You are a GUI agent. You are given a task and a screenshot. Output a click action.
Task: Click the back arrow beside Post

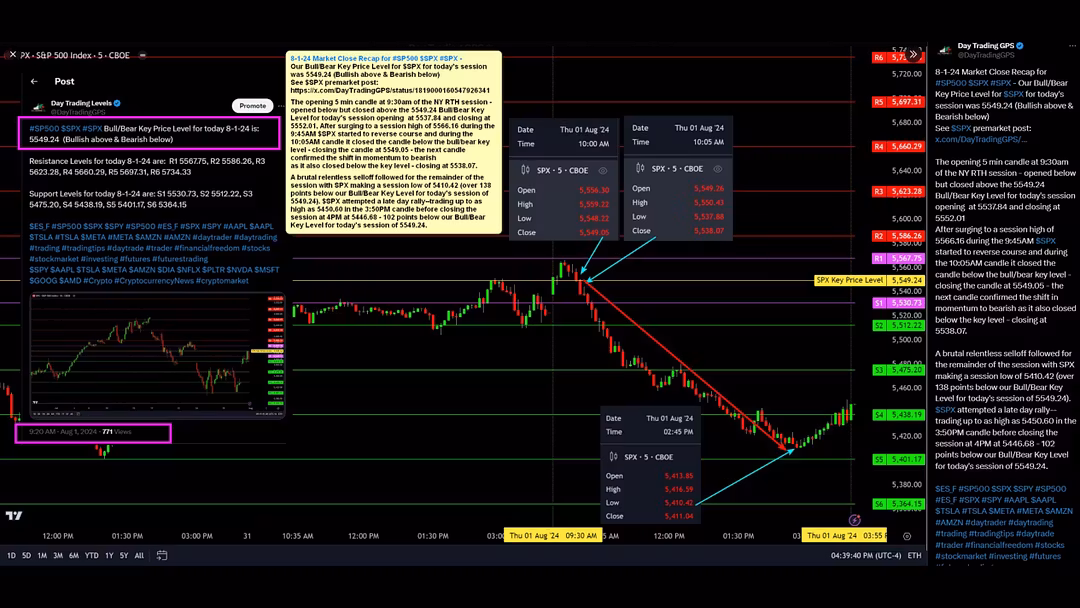(x=34, y=81)
